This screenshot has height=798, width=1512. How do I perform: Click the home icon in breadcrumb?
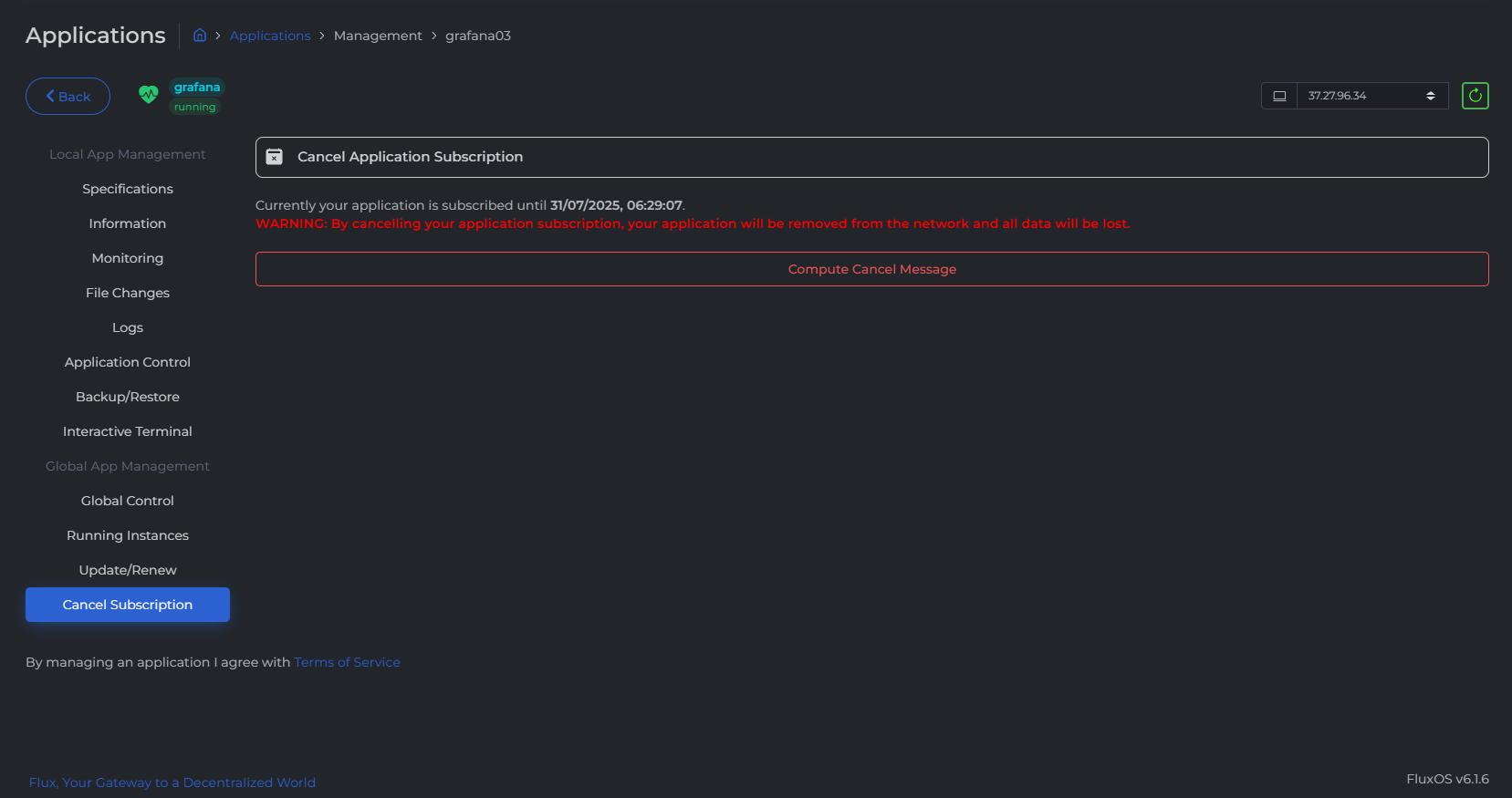click(200, 36)
